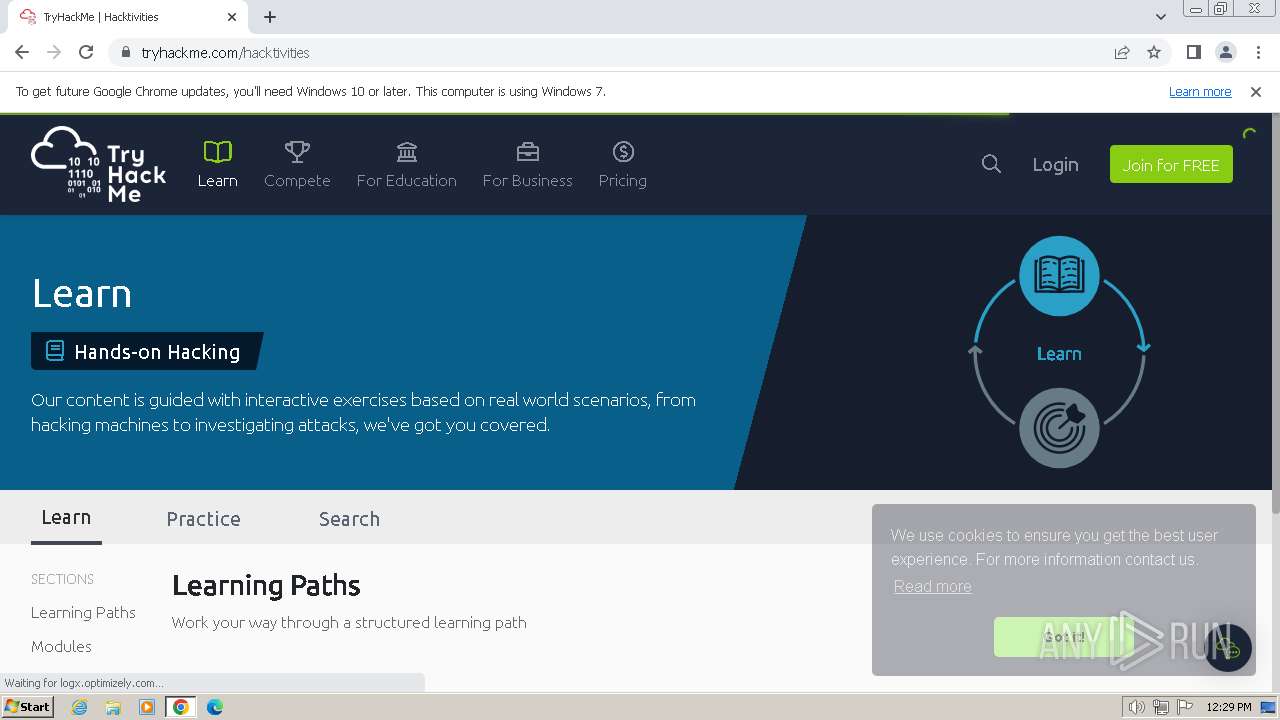Viewport: 1280px width, 720px height.
Task: Click the address bar URL field
Action: click(x=620, y=52)
